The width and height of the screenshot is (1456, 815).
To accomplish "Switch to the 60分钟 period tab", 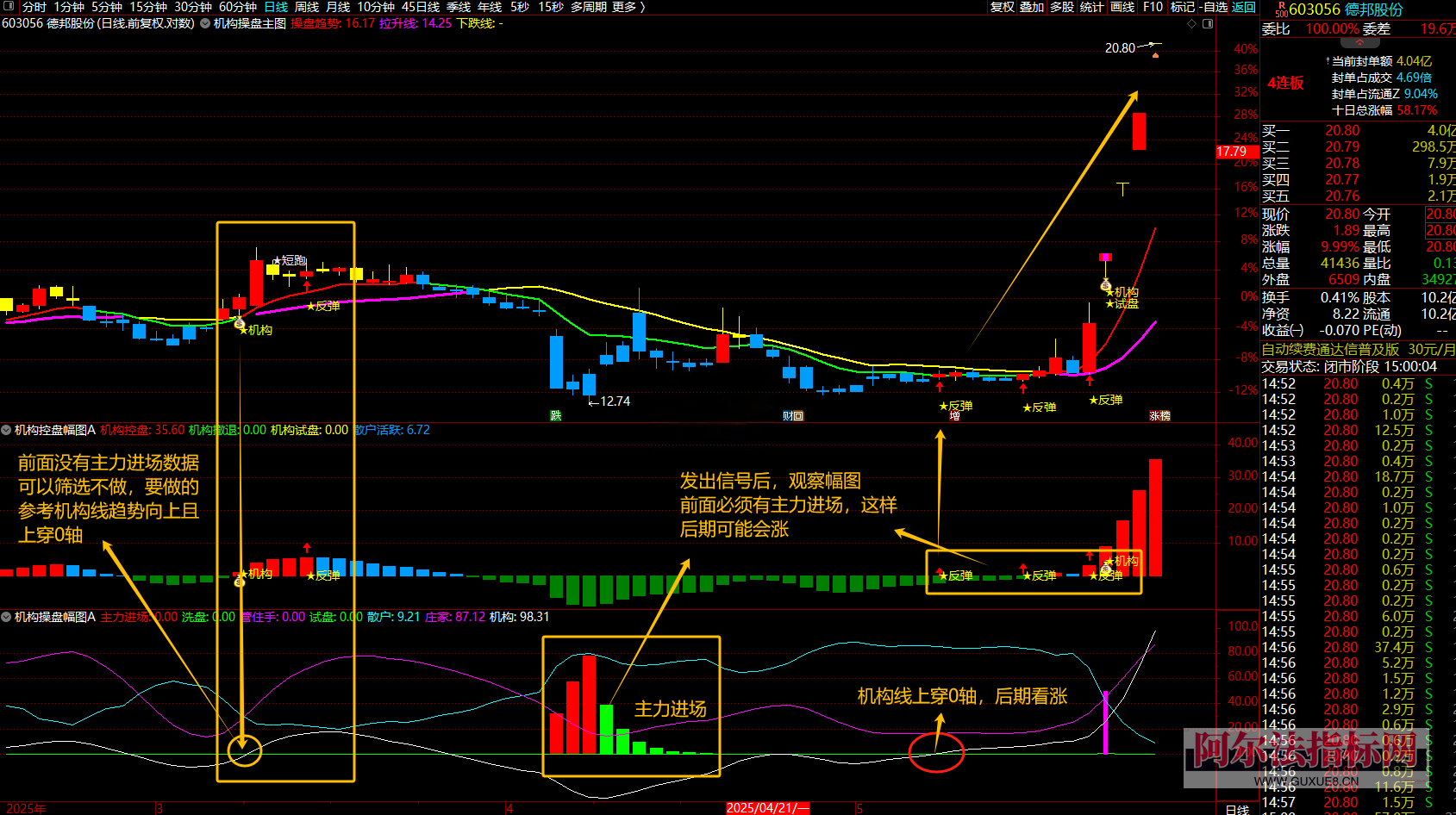I will [x=237, y=7].
